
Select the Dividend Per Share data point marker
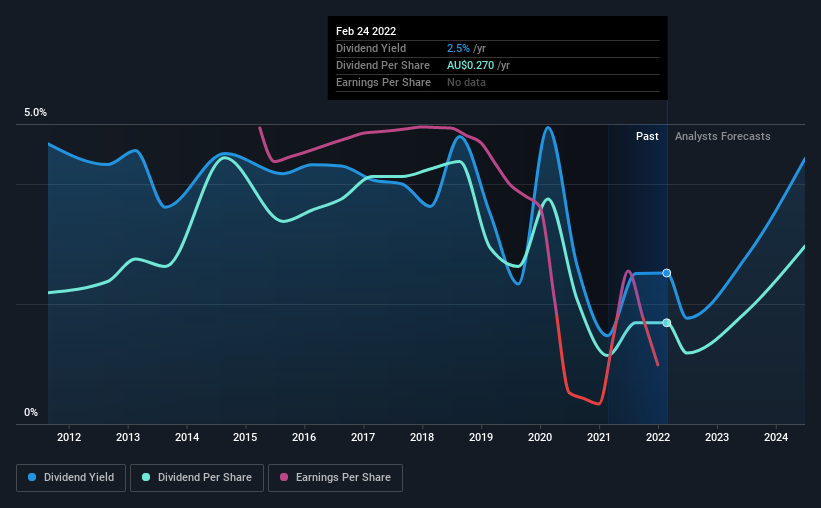pos(667,323)
